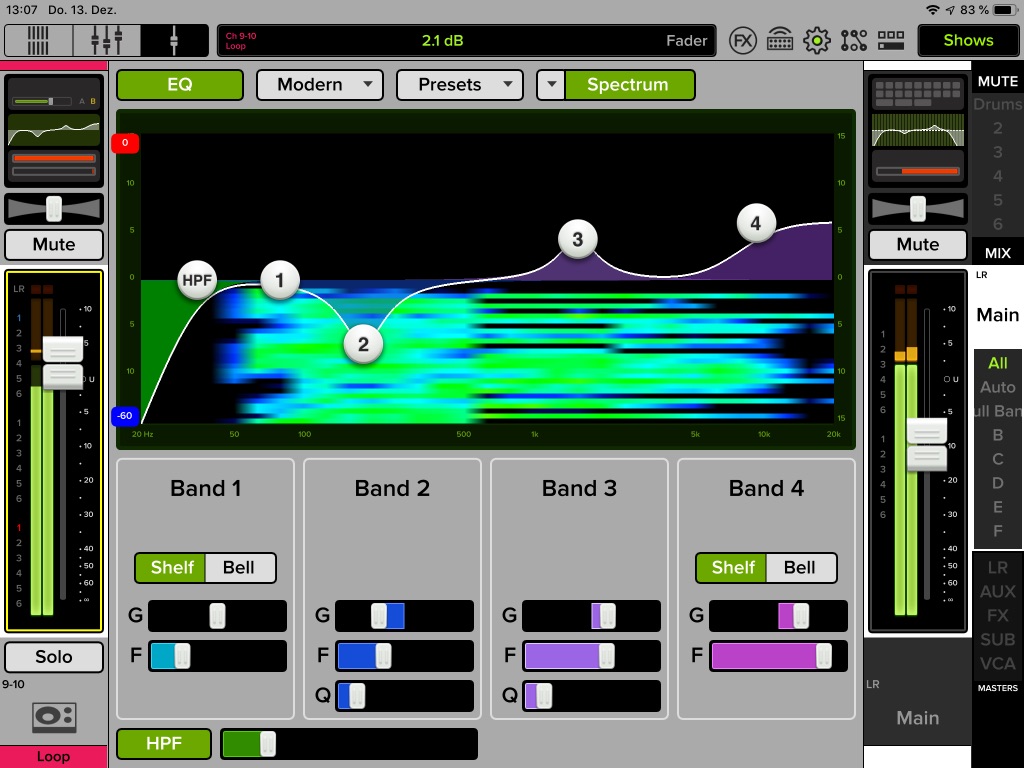Open the FX view icon

click(x=743, y=41)
